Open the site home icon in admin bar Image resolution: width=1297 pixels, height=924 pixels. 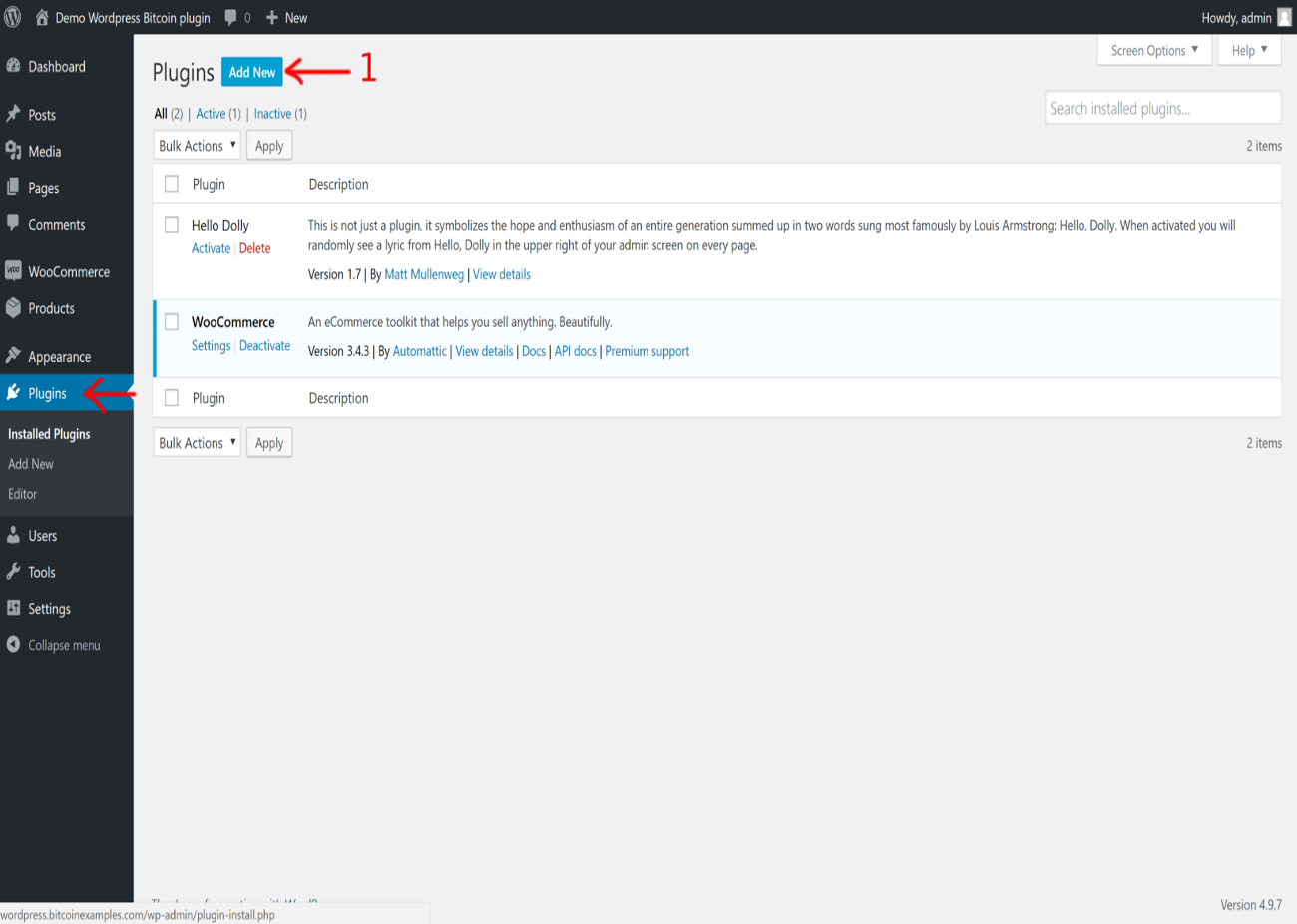pyautogui.click(x=42, y=17)
